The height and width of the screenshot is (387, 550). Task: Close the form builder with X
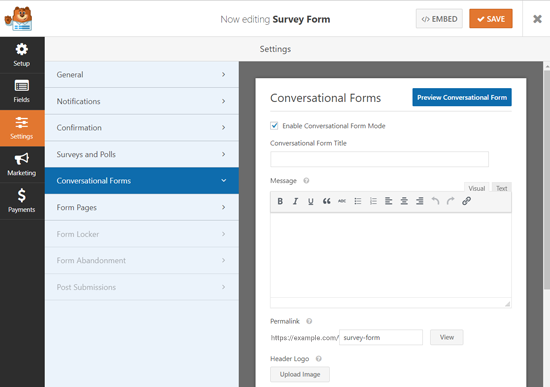pos(537,19)
